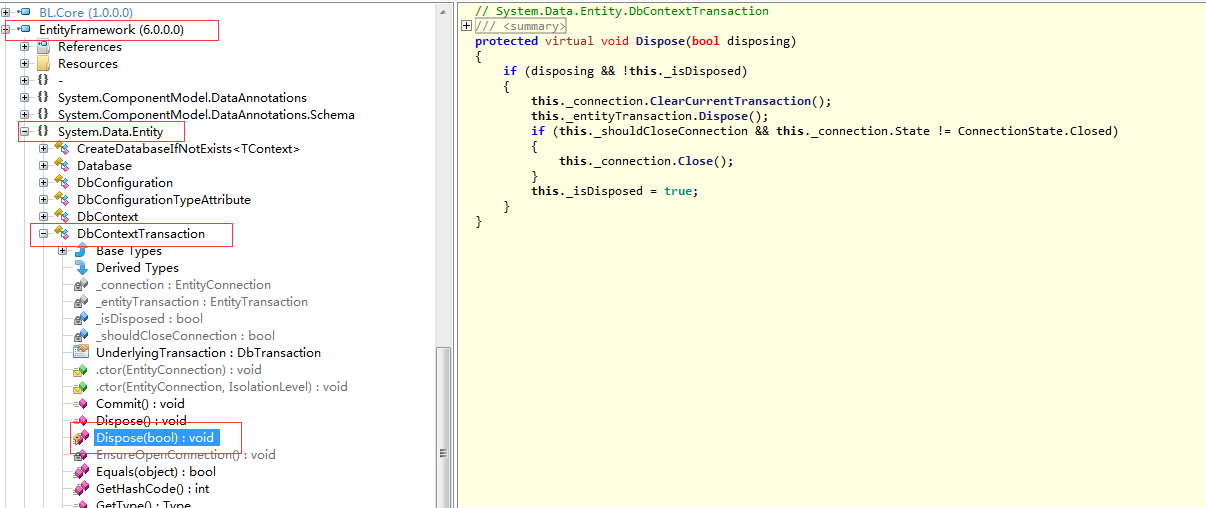This screenshot has height=508, width=1206.
Task: Select GetHashCode() : int method
Action: 152,489
